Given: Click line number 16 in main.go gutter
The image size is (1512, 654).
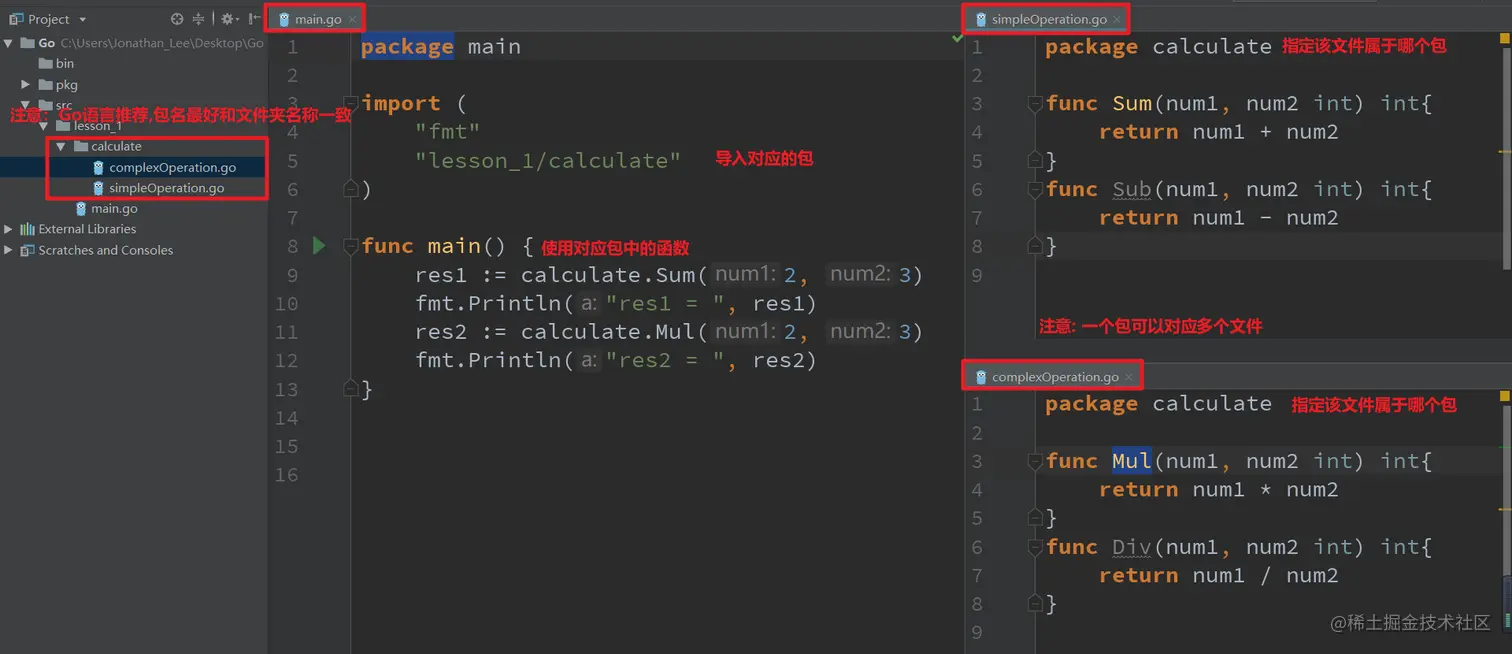Looking at the screenshot, I should (x=286, y=474).
